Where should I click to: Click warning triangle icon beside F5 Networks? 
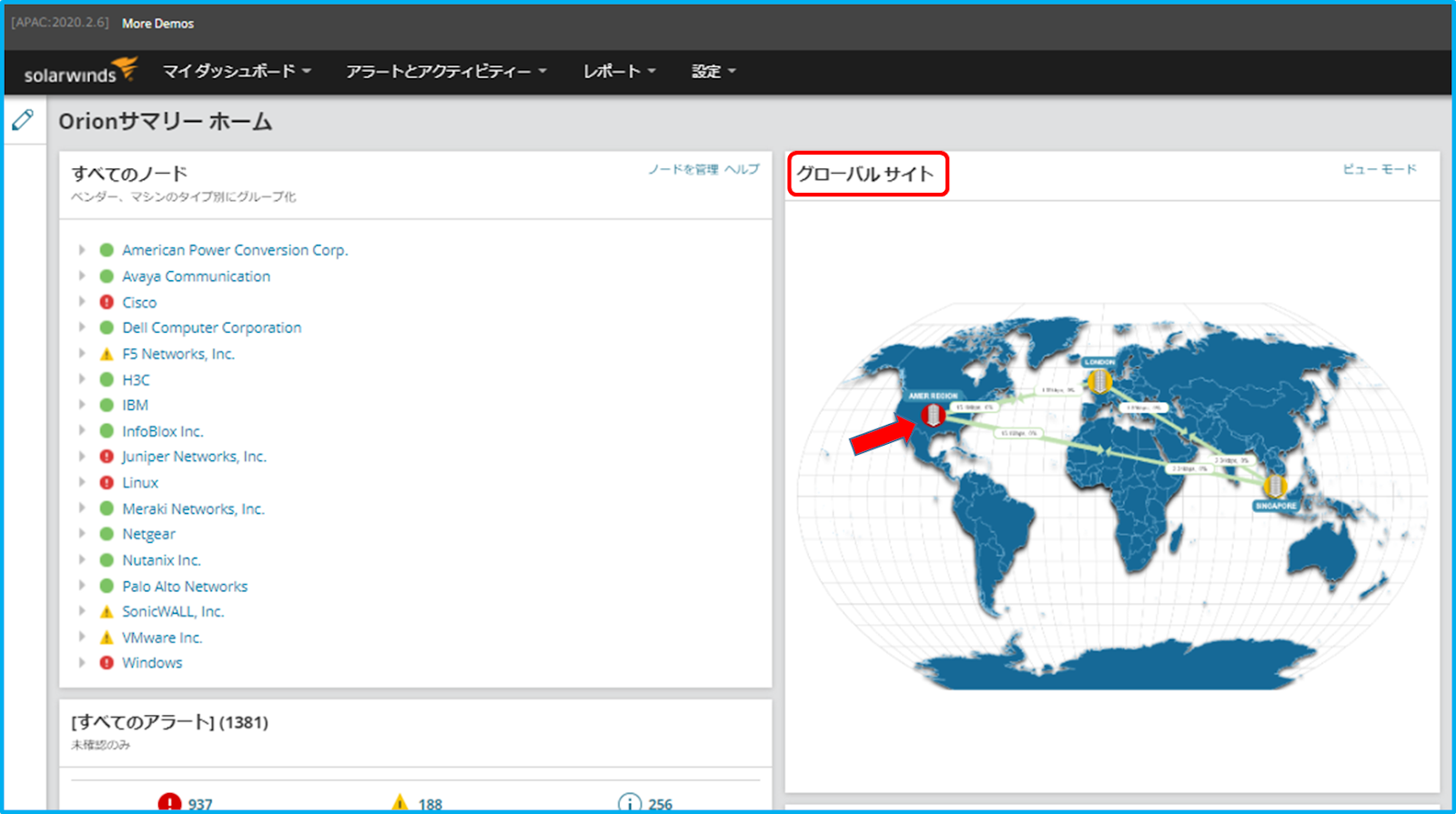click(x=106, y=354)
